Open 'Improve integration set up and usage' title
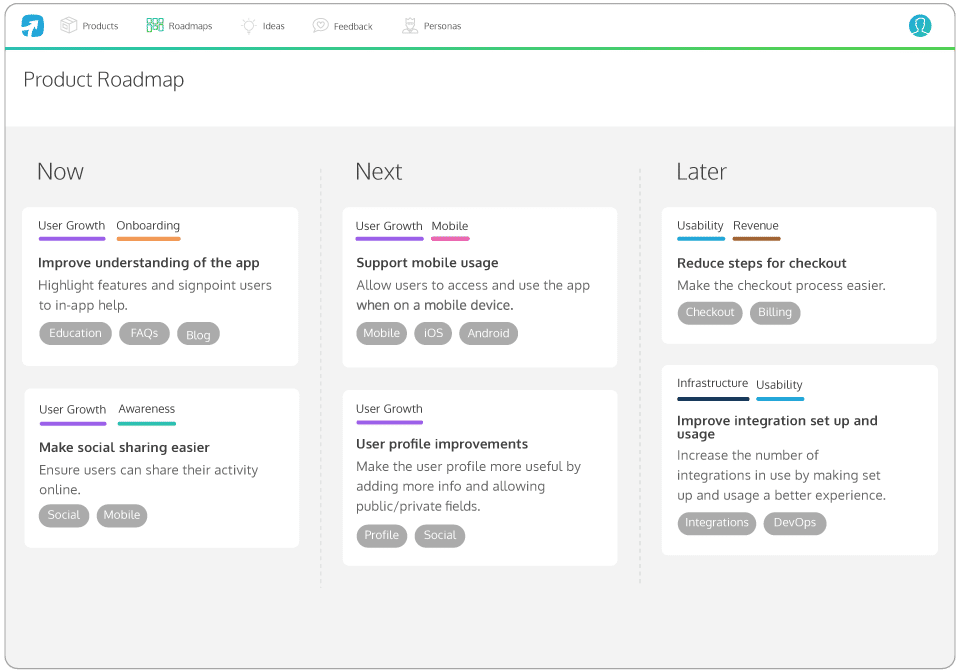The width and height of the screenshot is (960, 672). (778, 427)
